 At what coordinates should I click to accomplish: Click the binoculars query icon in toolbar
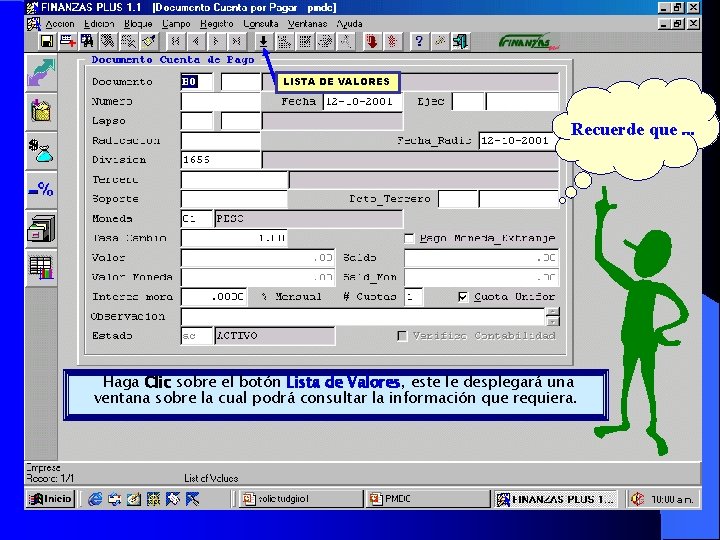(x=87, y=42)
